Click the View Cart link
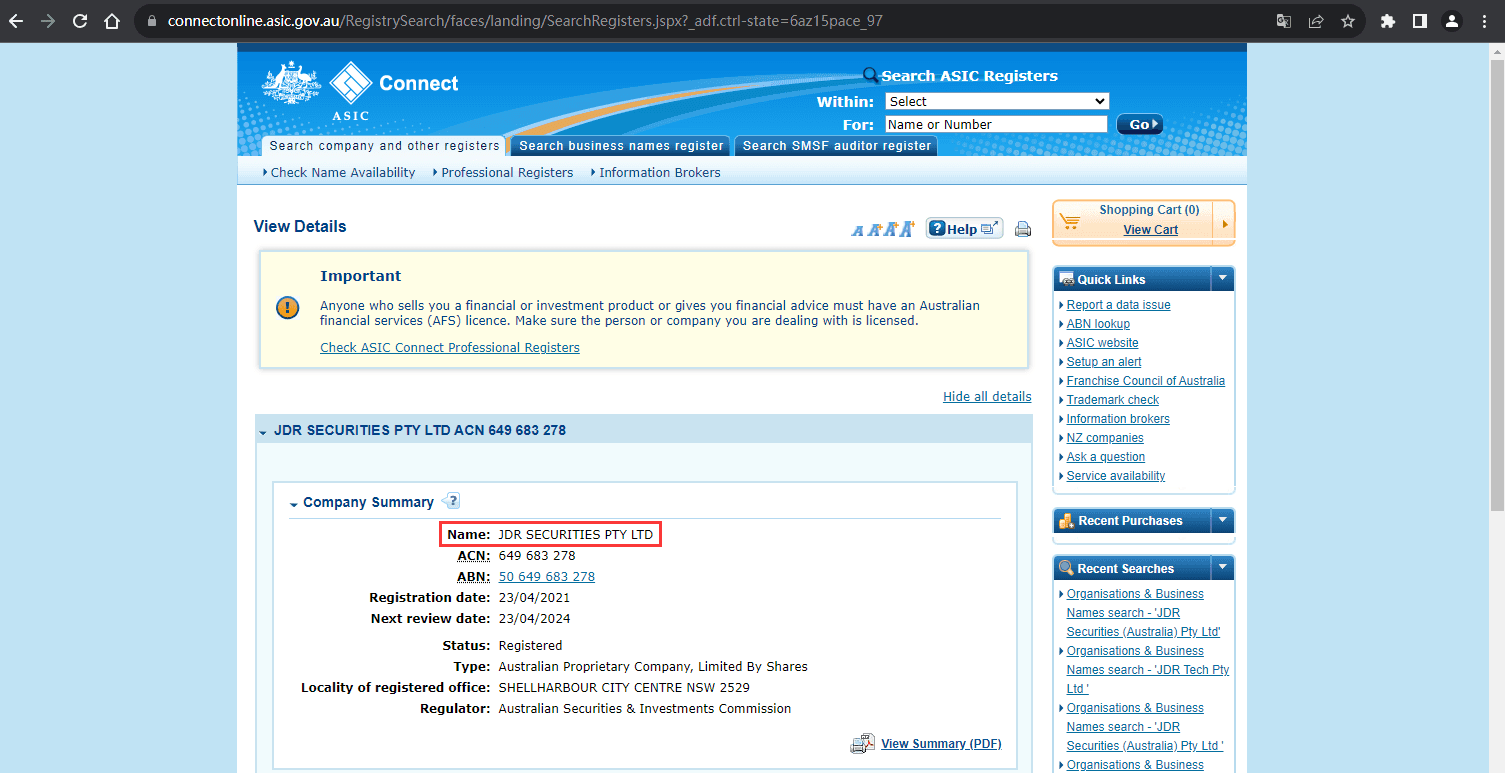The image size is (1505, 773). [1150, 229]
